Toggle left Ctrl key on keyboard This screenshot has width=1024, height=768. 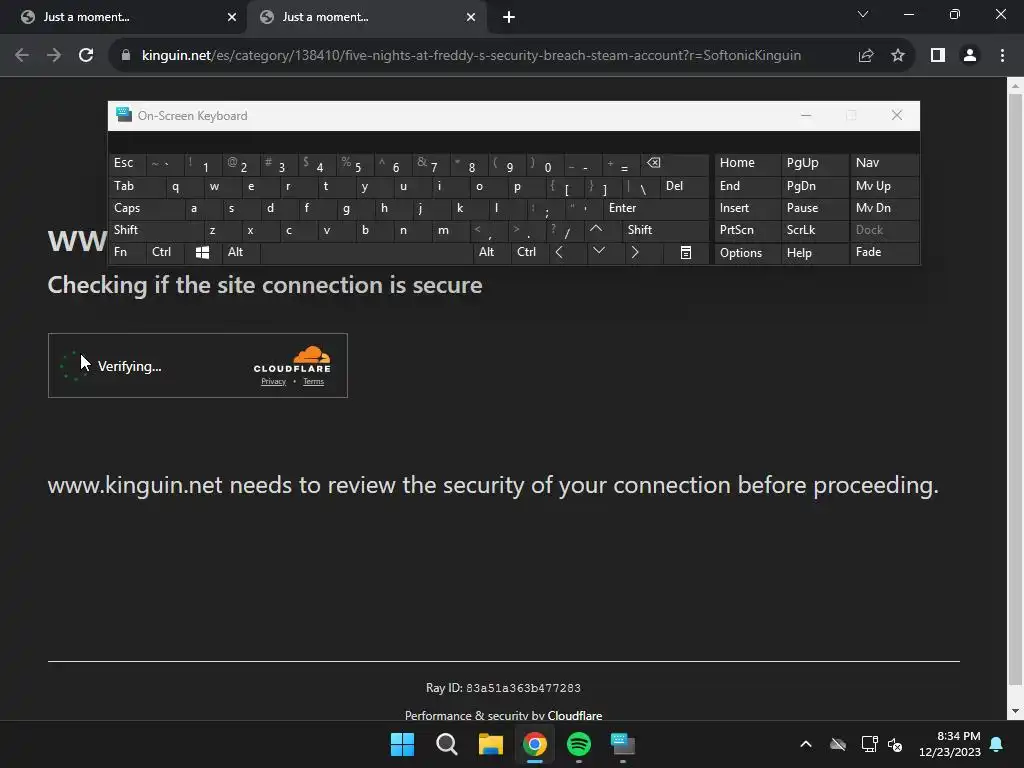pyautogui.click(x=165, y=252)
